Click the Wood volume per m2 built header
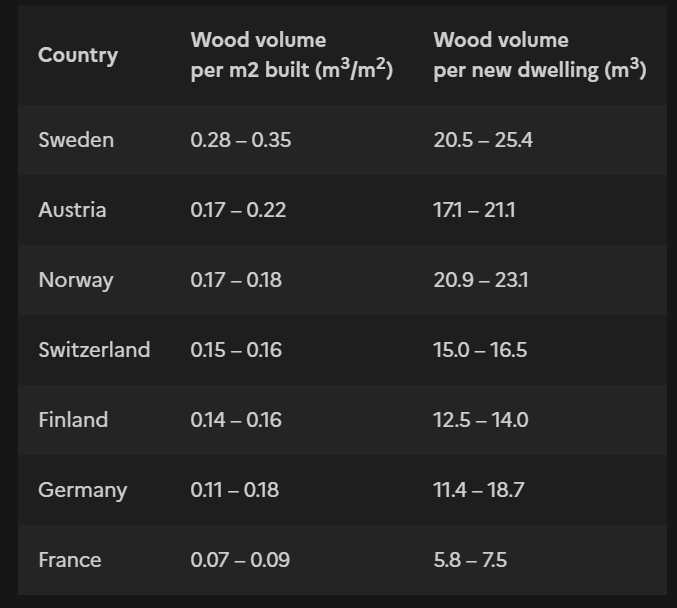This screenshot has width=677, height=608. pyautogui.click(x=291, y=55)
